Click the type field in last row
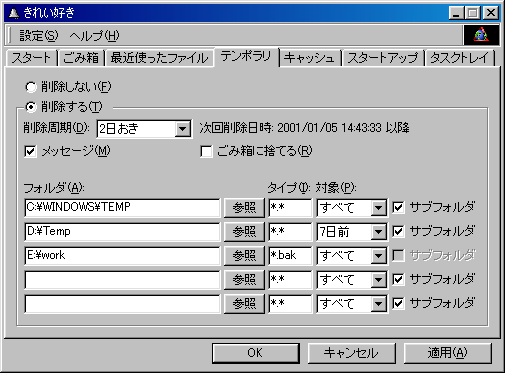 coord(290,304)
